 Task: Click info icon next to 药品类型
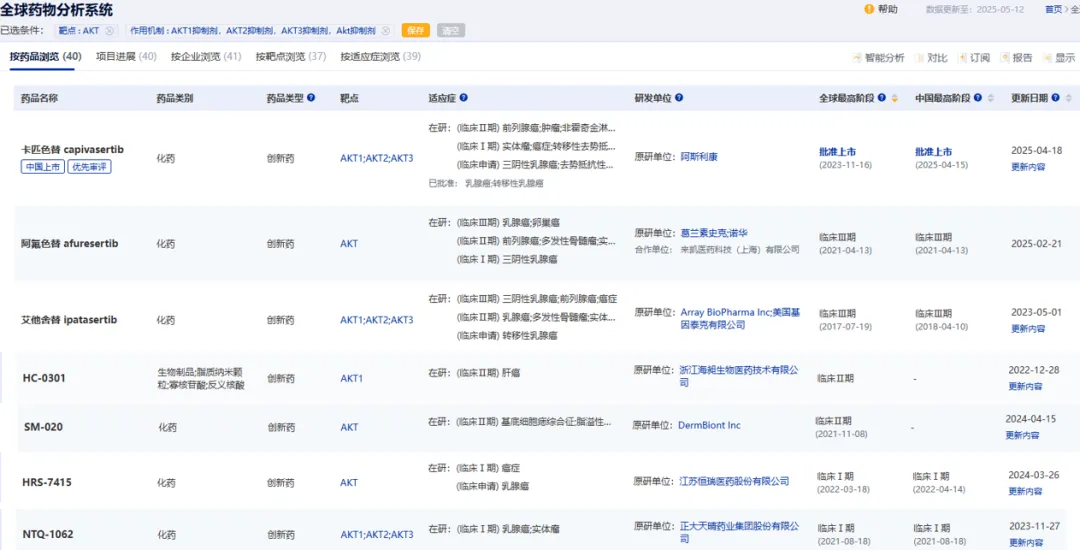tap(311, 98)
